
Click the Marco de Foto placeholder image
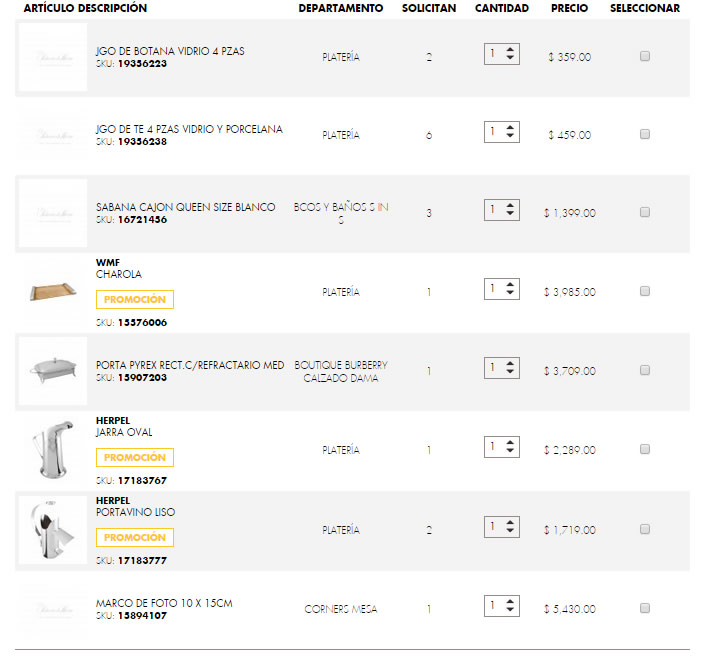coord(53,608)
